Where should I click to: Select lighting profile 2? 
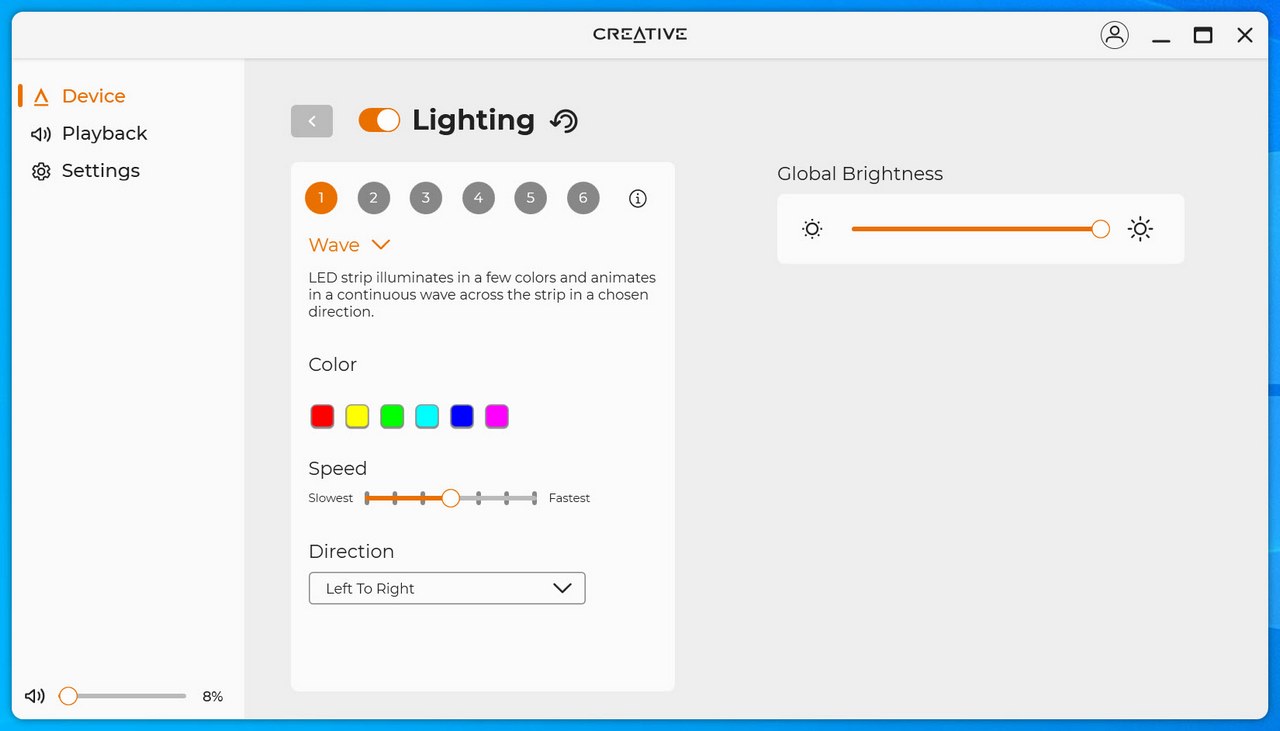(373, 198)
